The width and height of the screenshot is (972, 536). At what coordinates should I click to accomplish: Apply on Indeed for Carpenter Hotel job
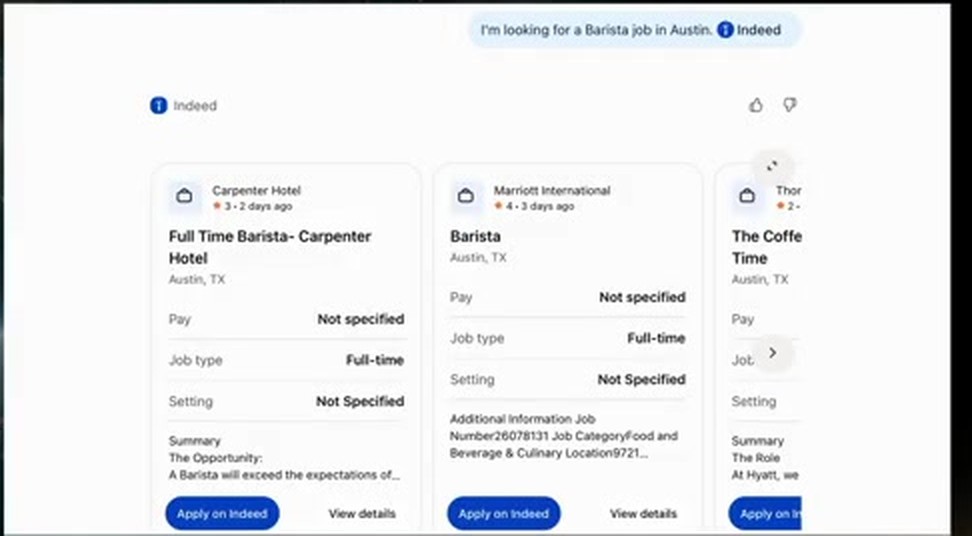click(x=222, y=514)
